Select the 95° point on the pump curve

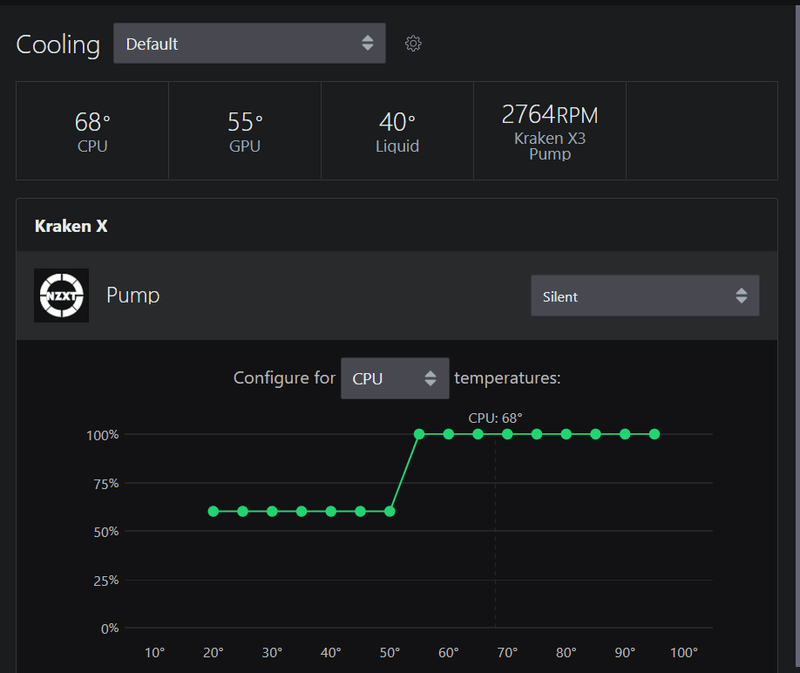point(655,434)
